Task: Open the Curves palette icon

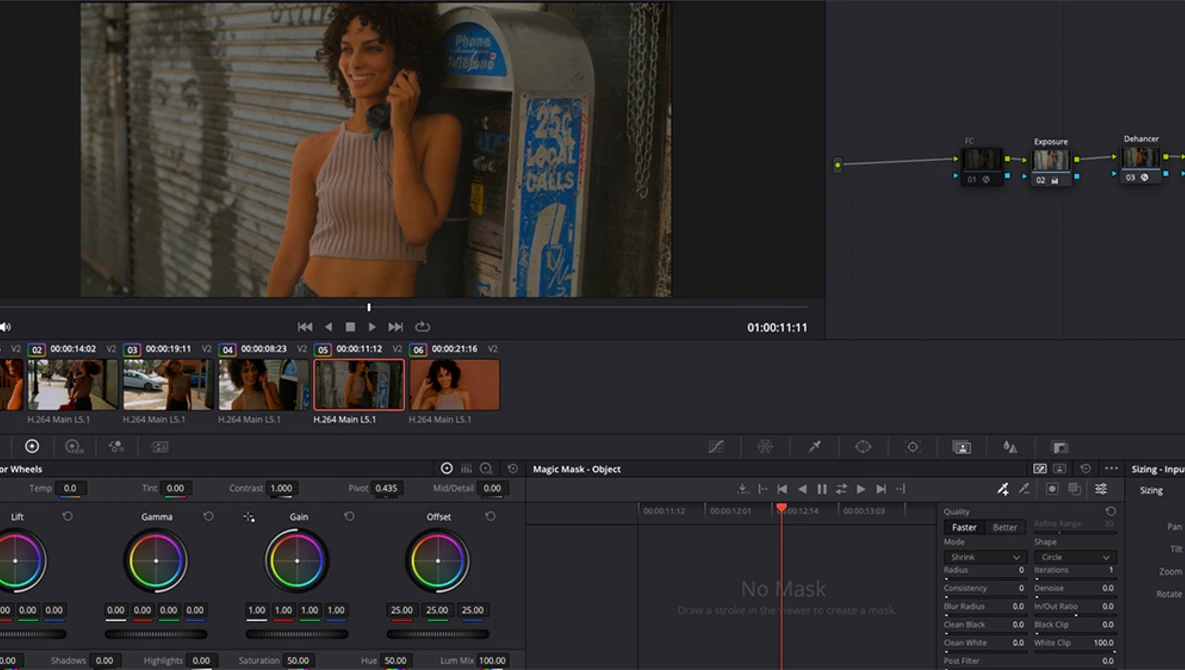Action: pos(716,447)
